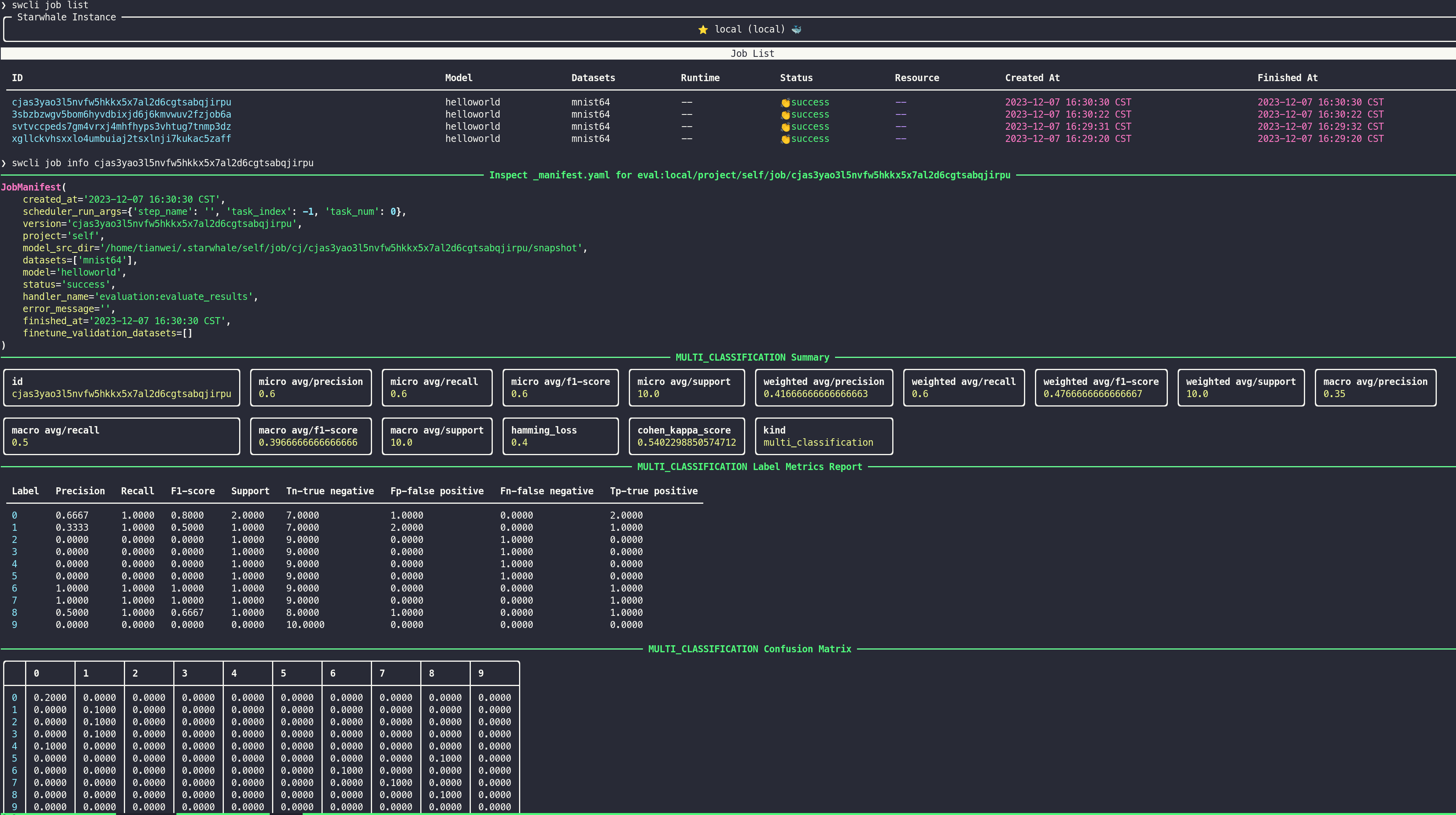The height and width of the screenshot is (815, 1456).
Task: Click the finetune_validation_datasets=[] line
Action: pyautogui.click(x=107, y=333)
